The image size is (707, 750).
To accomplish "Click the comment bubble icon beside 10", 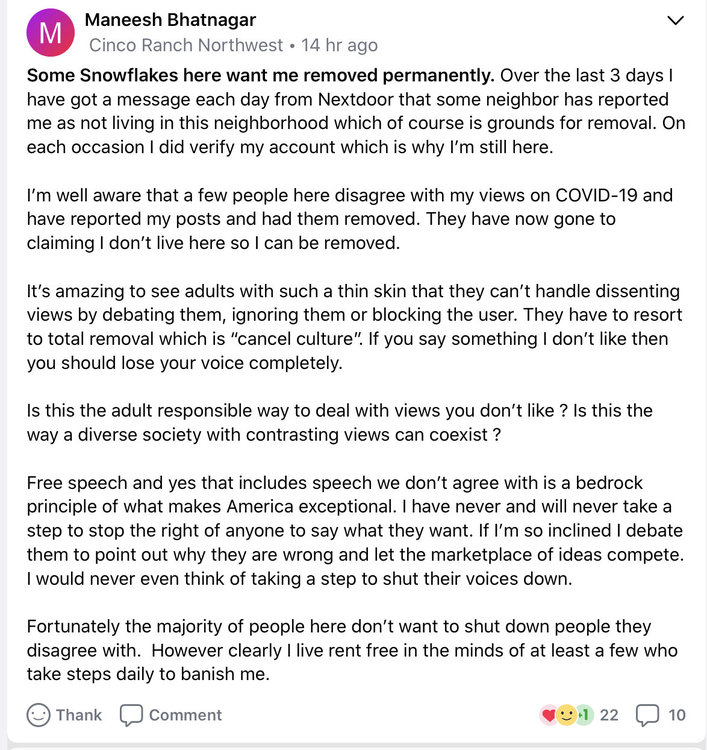I will tap(648, 715).
